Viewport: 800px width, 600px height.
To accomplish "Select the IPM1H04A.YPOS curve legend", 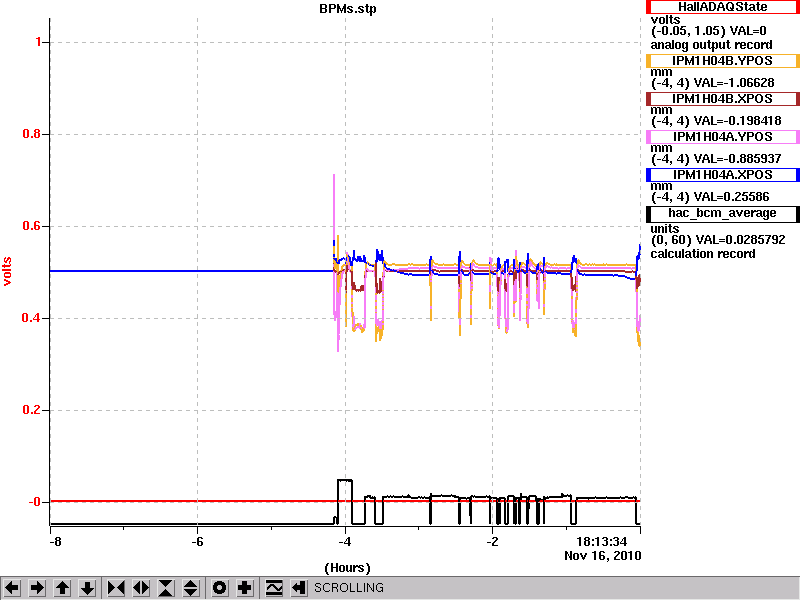I will 722,137.
